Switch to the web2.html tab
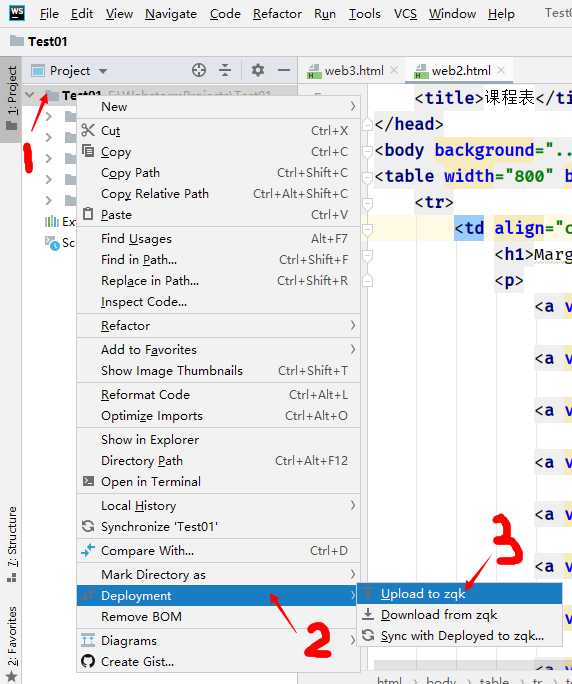This screenshot has width=572, height=684. 452,71
